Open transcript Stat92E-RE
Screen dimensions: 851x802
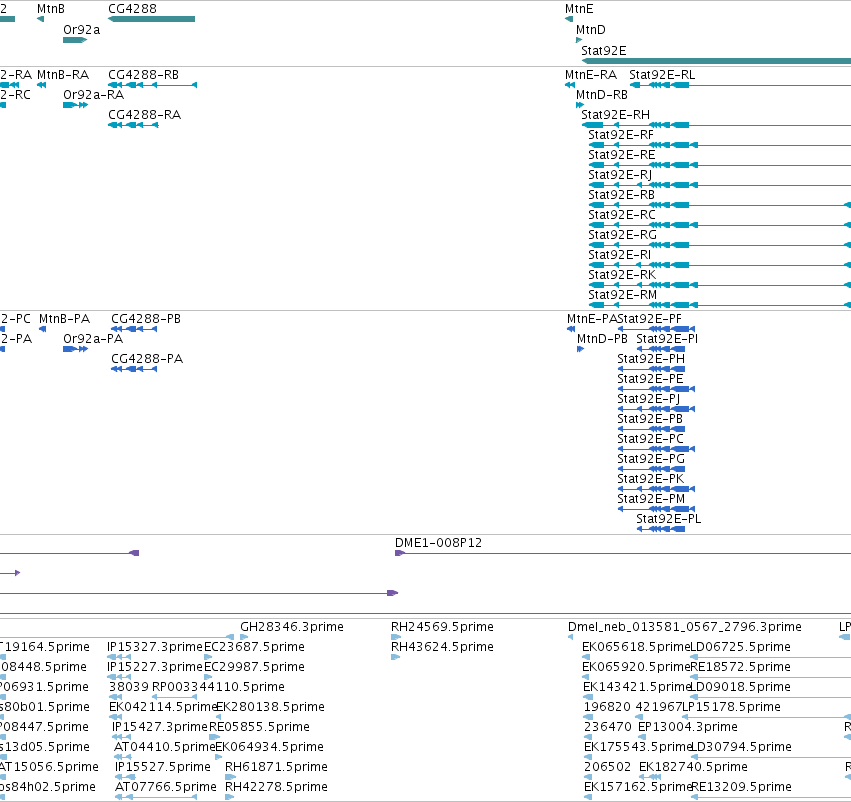(621, 155)
